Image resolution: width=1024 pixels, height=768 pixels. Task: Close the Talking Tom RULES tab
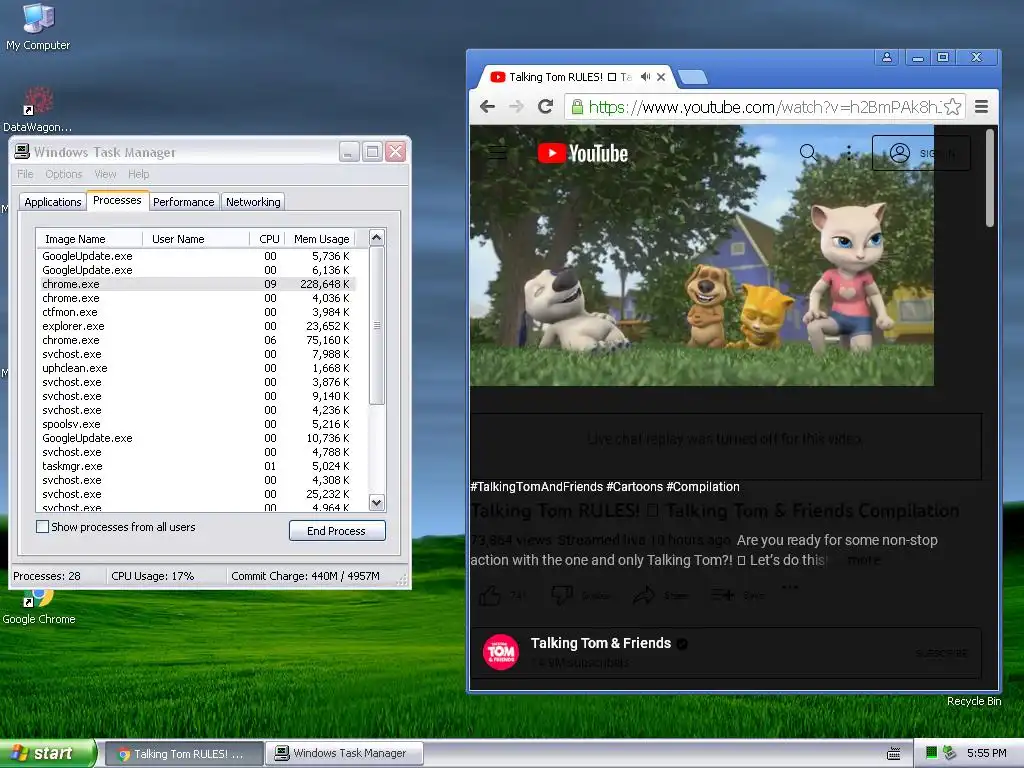[x=661, y=77]
